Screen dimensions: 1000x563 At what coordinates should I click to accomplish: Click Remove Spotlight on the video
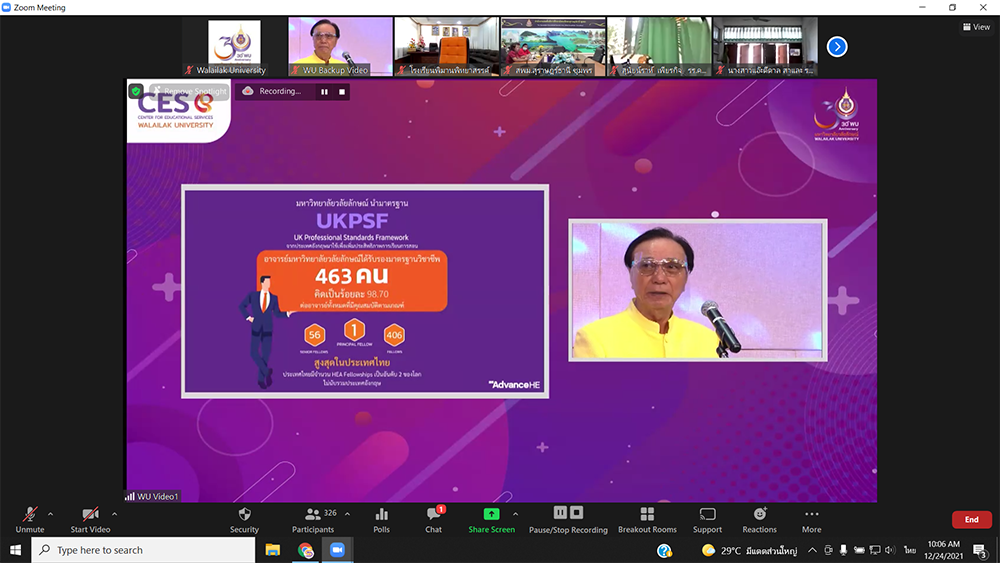click(x=195, y=91)
